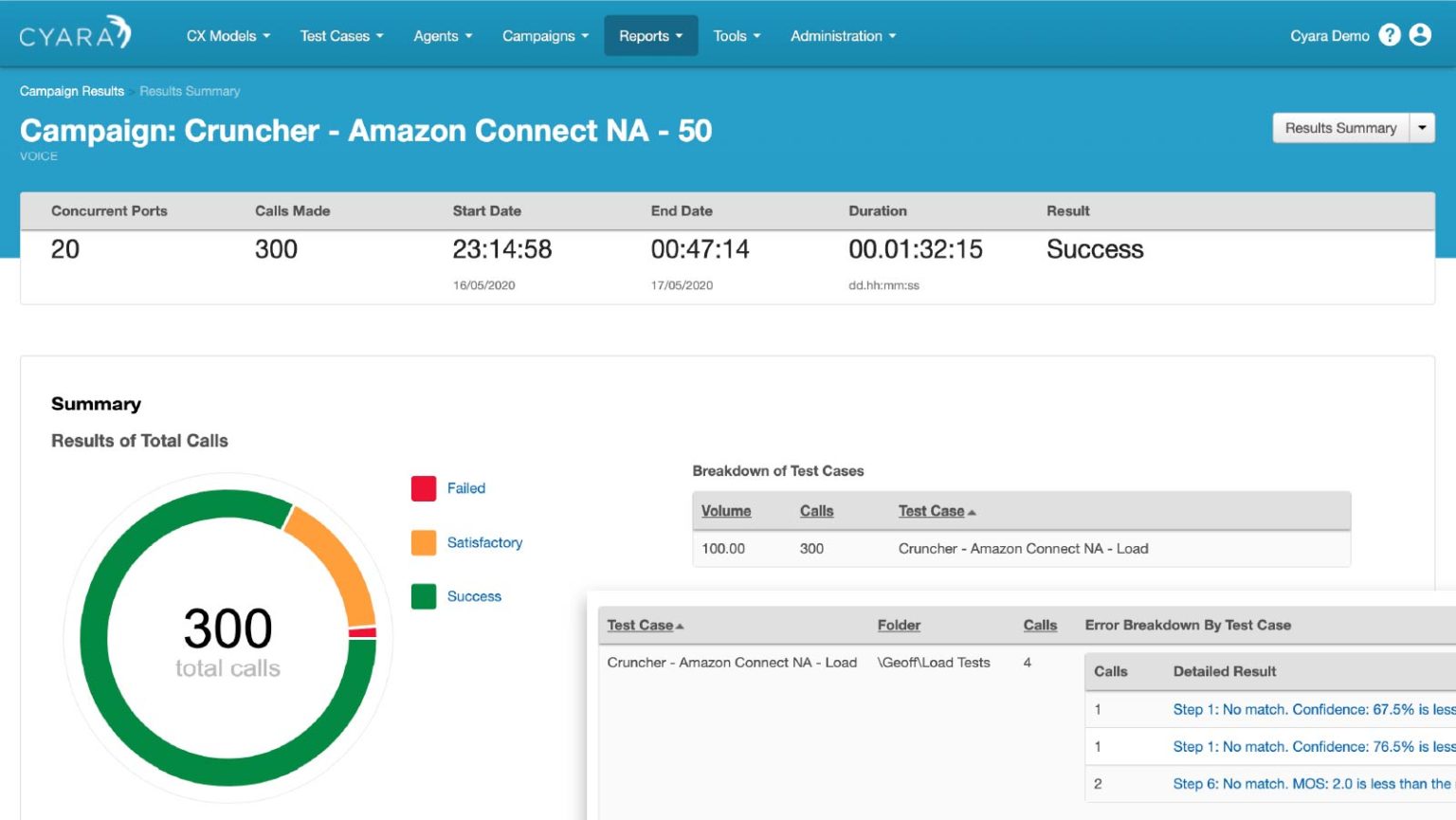Open the Results Summary dropdown arrow
The height and width of the screenshot is (820, 1456).
tap(1422, 127)
